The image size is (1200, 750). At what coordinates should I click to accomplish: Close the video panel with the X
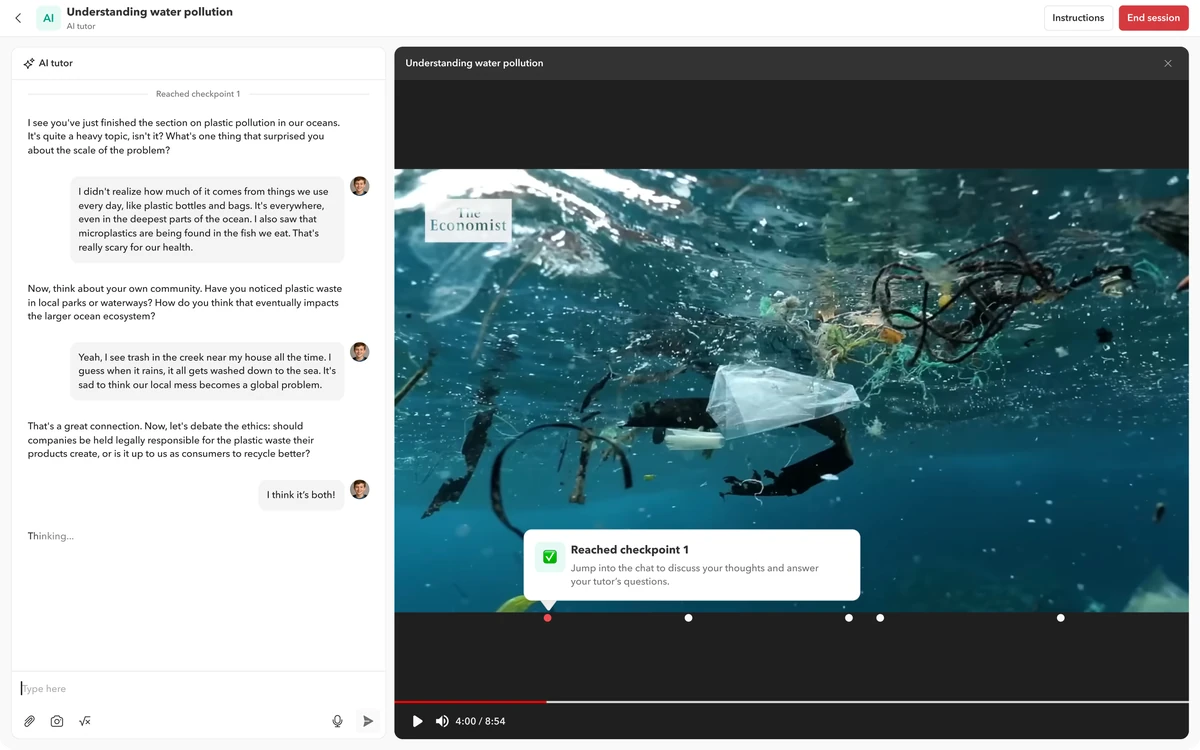coord(1168,63)
